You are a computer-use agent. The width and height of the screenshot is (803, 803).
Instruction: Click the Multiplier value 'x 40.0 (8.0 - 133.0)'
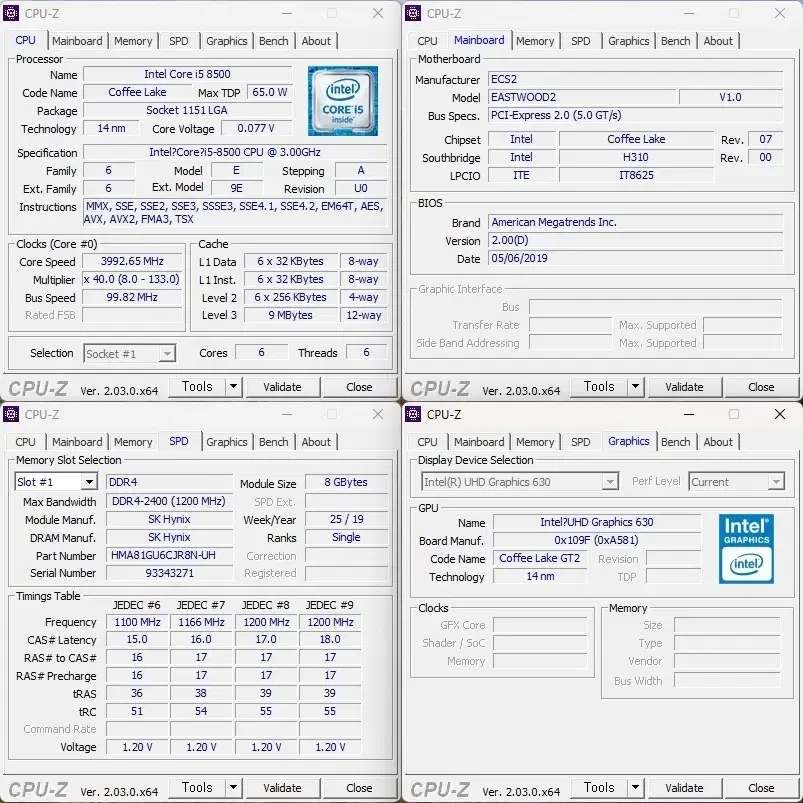click(132, 279)
